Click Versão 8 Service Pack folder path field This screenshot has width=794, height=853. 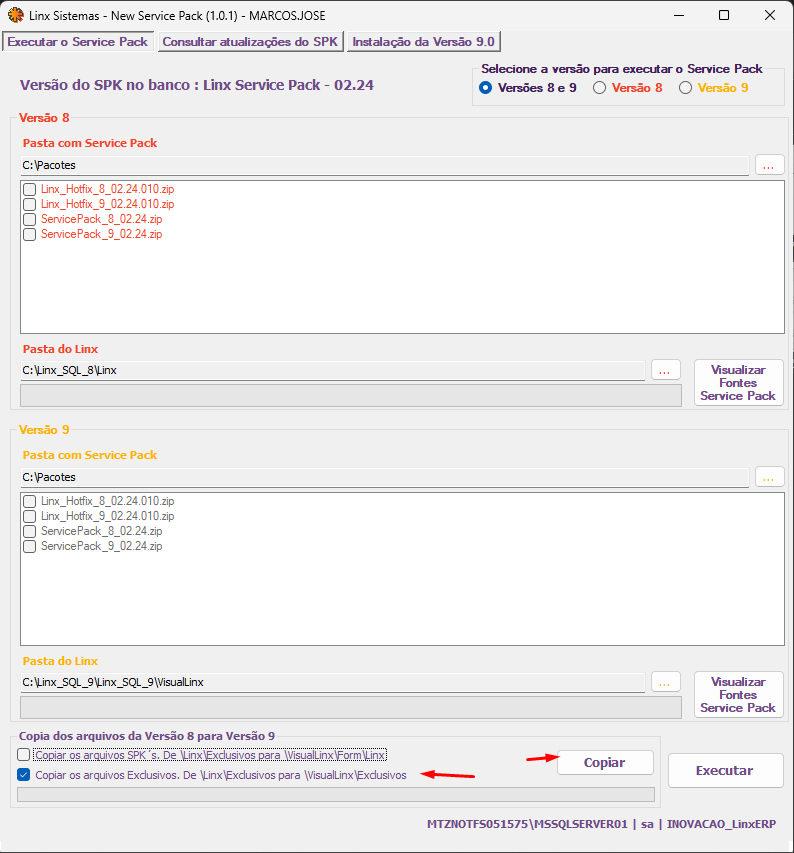(x=384, y=165)
